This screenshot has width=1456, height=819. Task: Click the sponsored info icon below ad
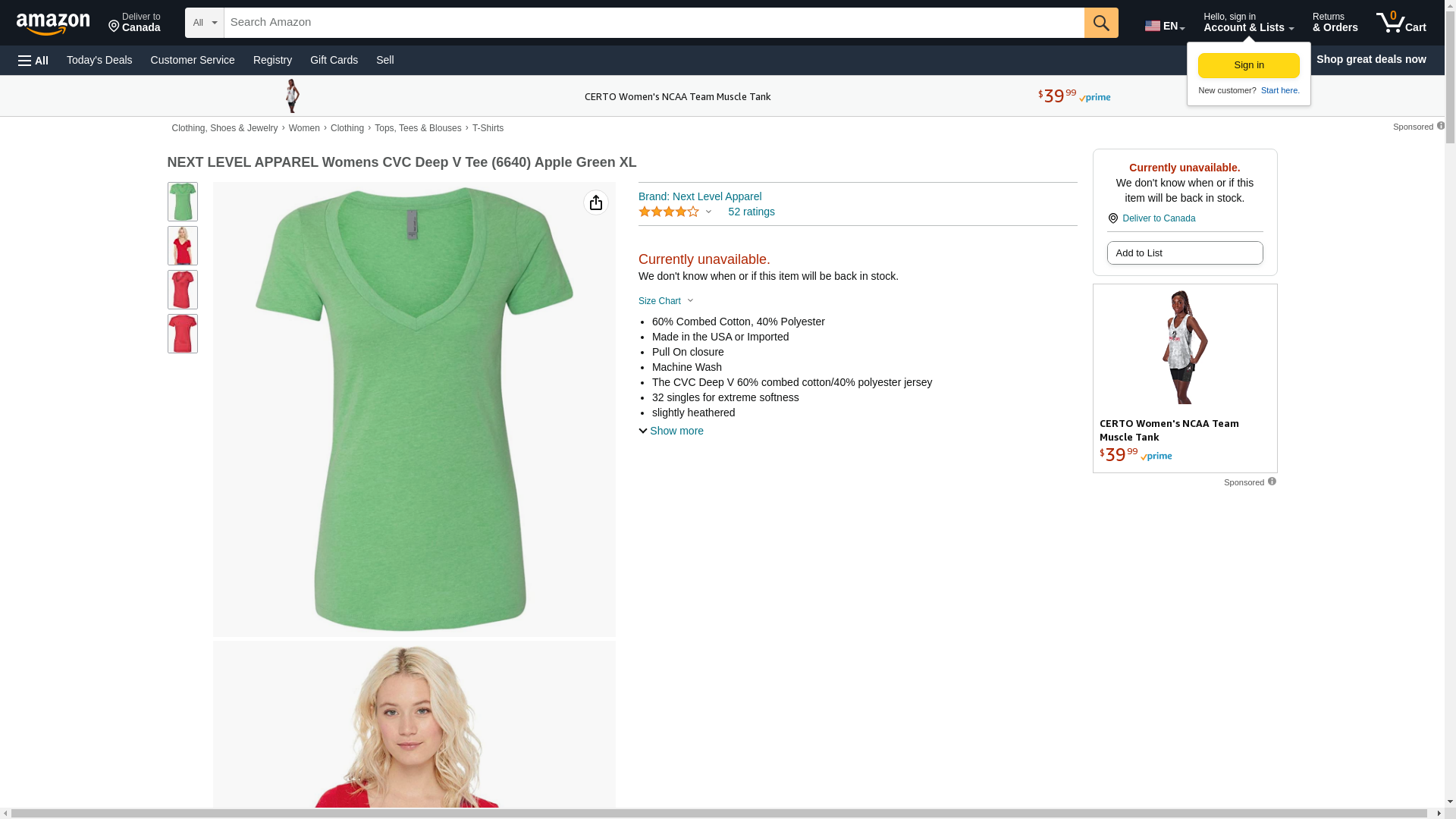pyautogui.click(x=1272, y=482)
